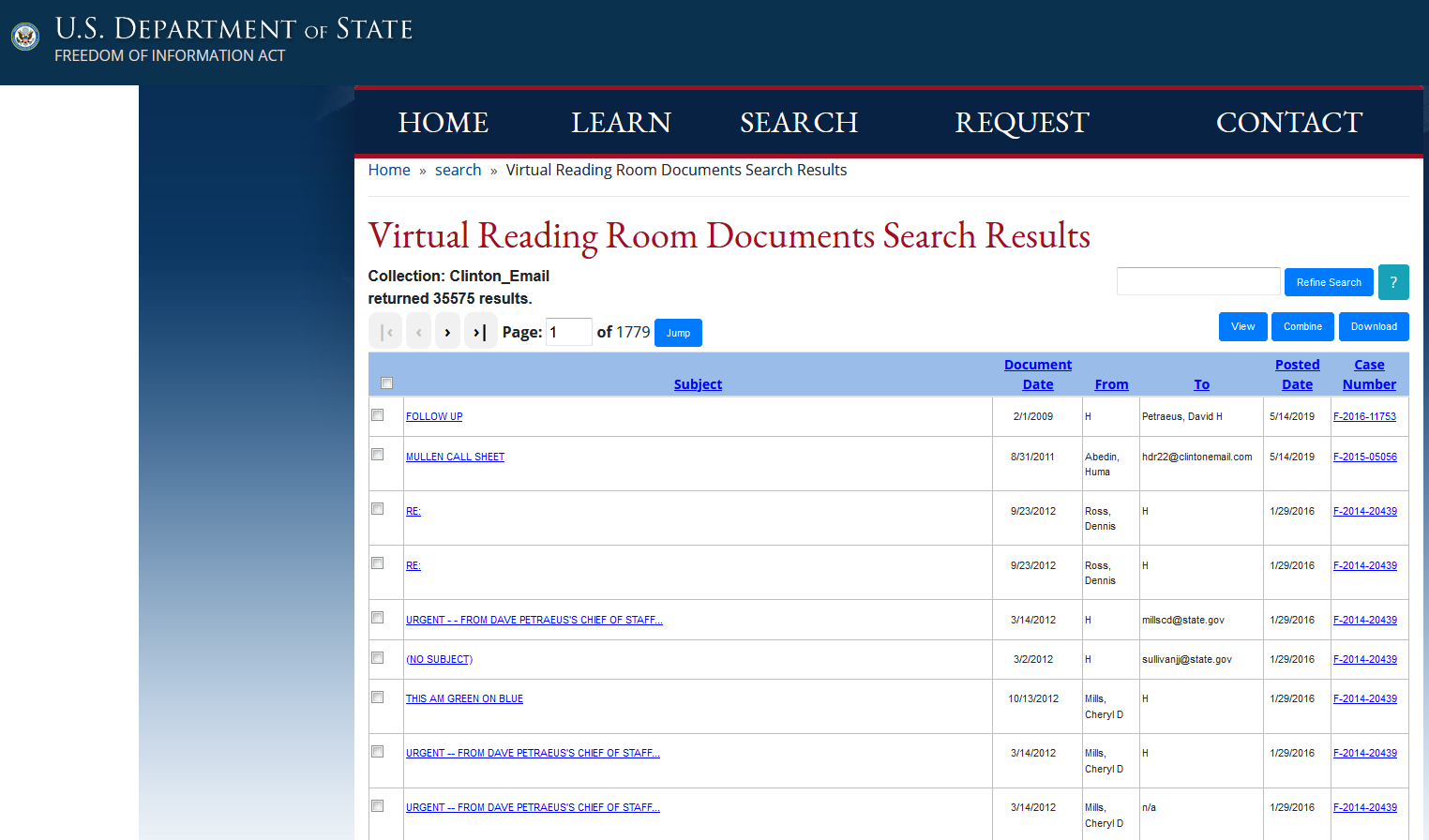Viewport: 1429px width, 840px height.
Task: Open URGENT - - FROM DAVE PETRAEUS'S email
Action: coord(534,620)
